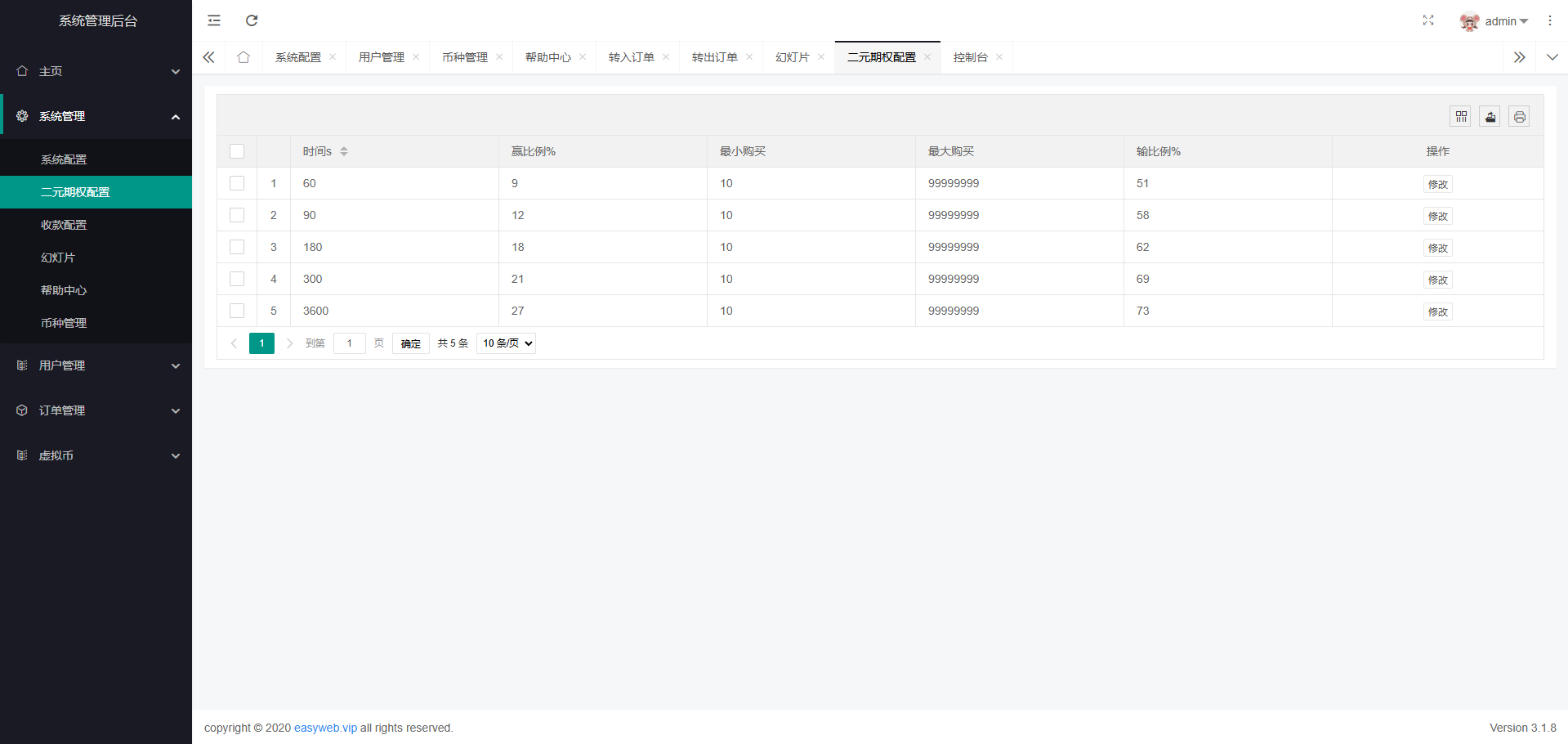Tick the checkbox for the 60-second row
This screenshot has width=1568, height=744.
[x=237, y=183]
